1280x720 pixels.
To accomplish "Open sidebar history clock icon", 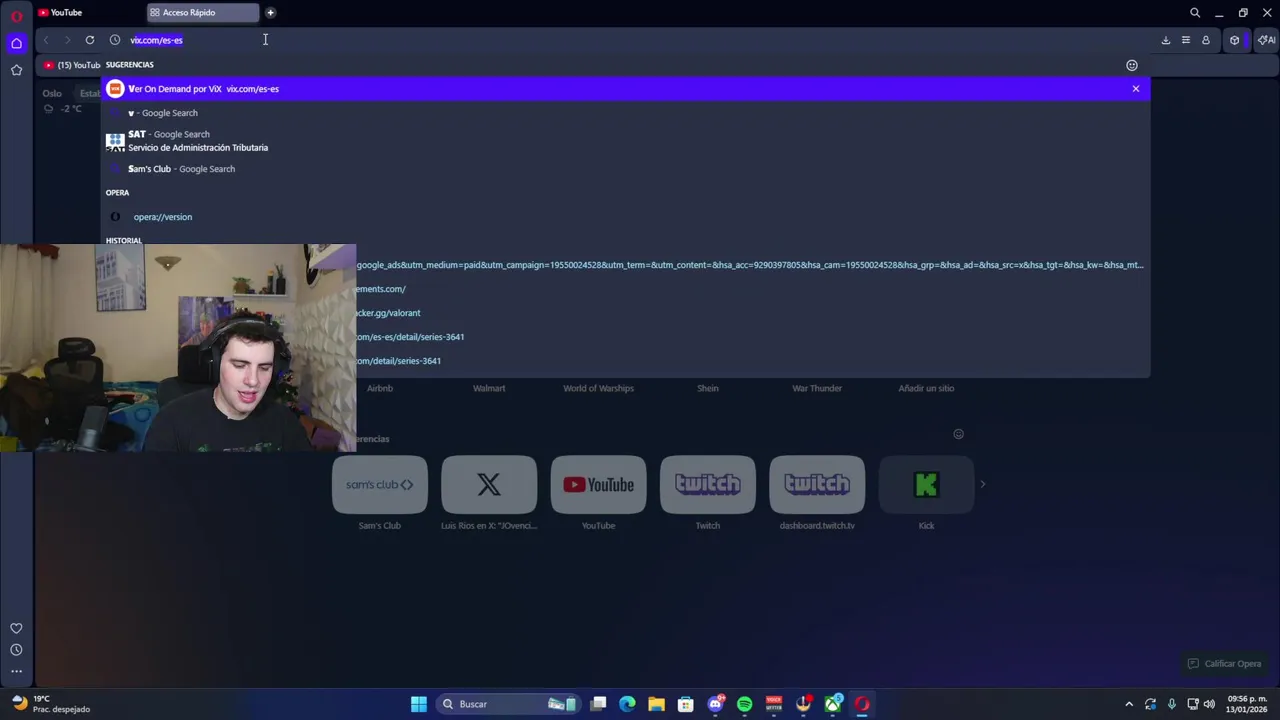I will [x=16, y=650].
